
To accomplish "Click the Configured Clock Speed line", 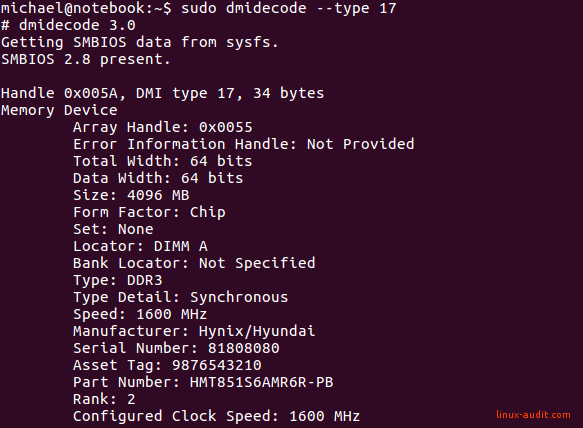I will click(x=216, y=416).
